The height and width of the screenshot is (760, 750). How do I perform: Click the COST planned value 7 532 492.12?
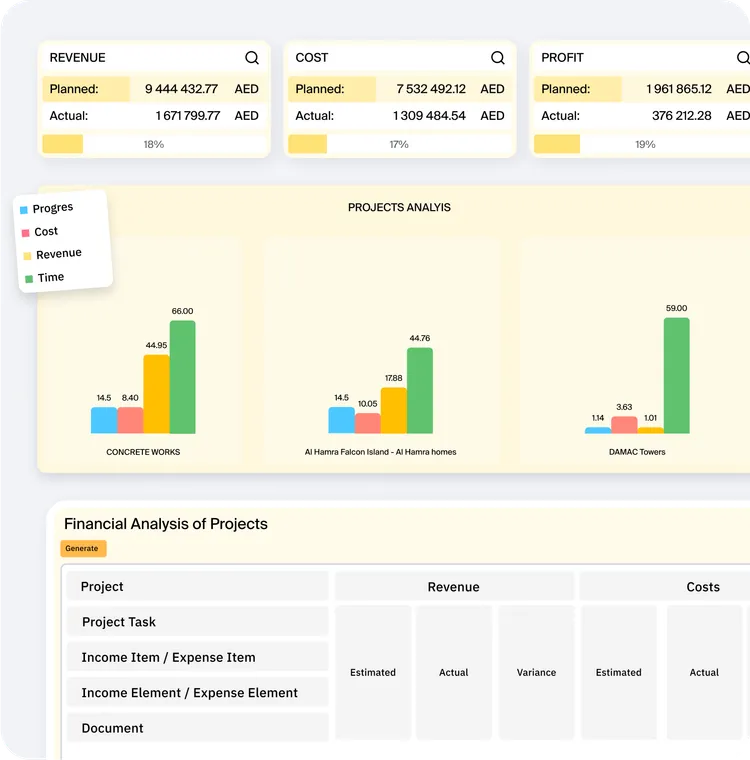[431, 89]
